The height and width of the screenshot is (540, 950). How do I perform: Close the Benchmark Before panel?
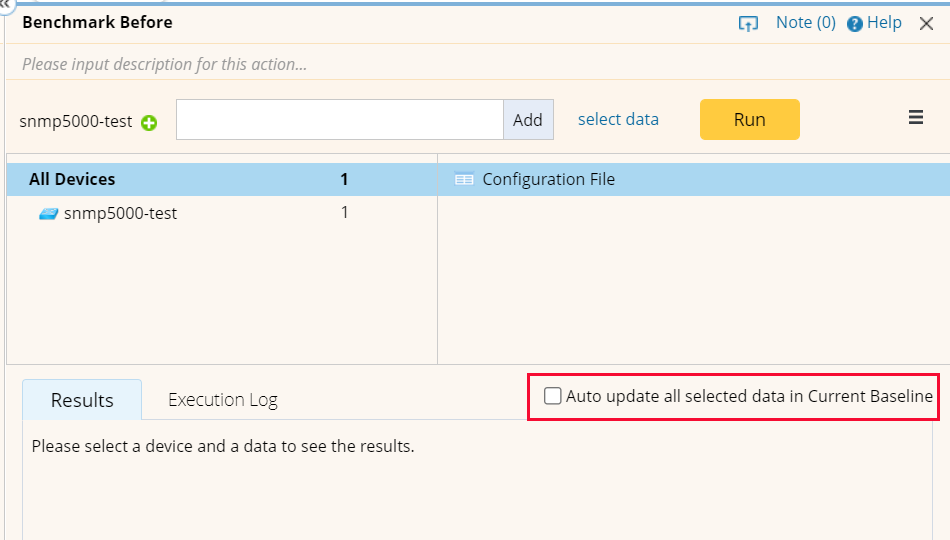pyautogui.click(x=926, y=24)
